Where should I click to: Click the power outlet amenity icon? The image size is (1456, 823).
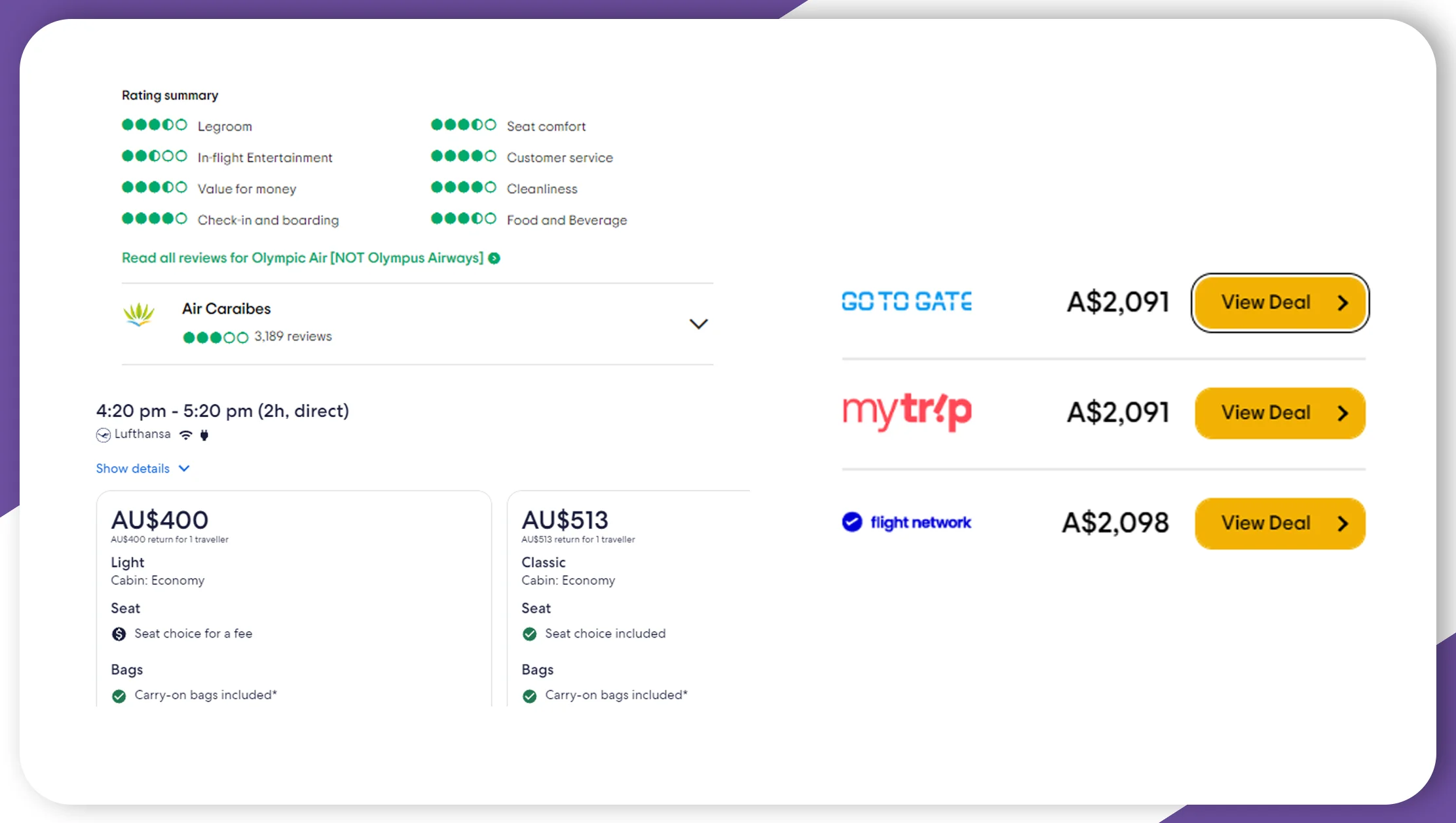[204, 434]
